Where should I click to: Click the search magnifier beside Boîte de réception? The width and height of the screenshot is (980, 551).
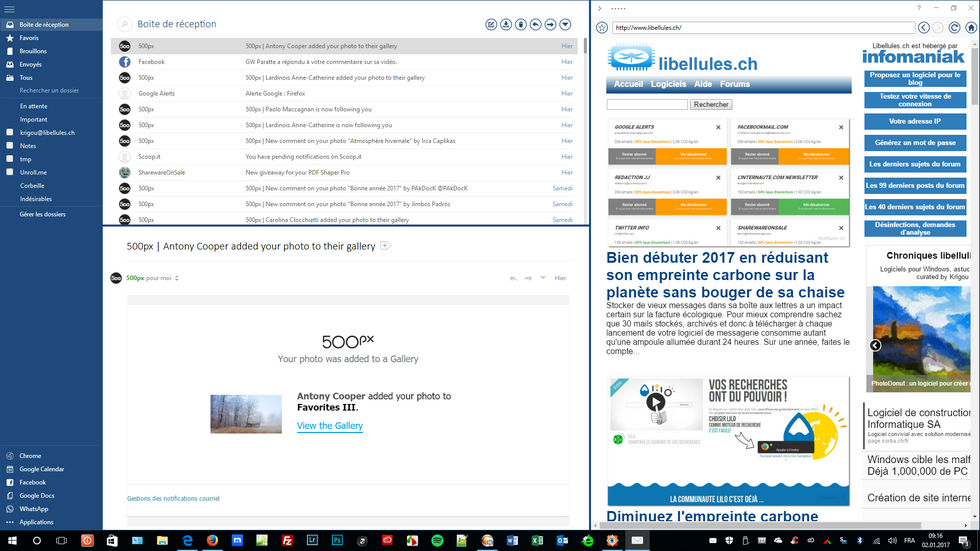coord(125,24)
